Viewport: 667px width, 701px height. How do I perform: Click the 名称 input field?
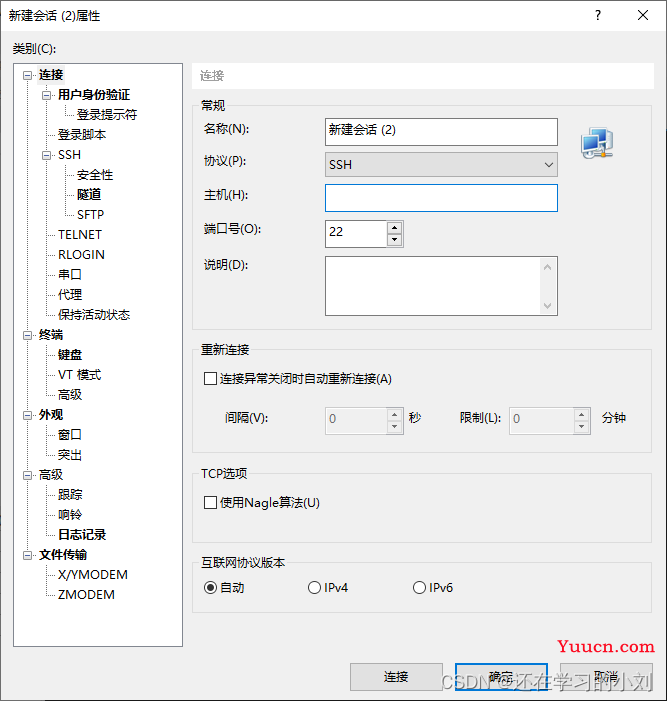coord(441,132)
